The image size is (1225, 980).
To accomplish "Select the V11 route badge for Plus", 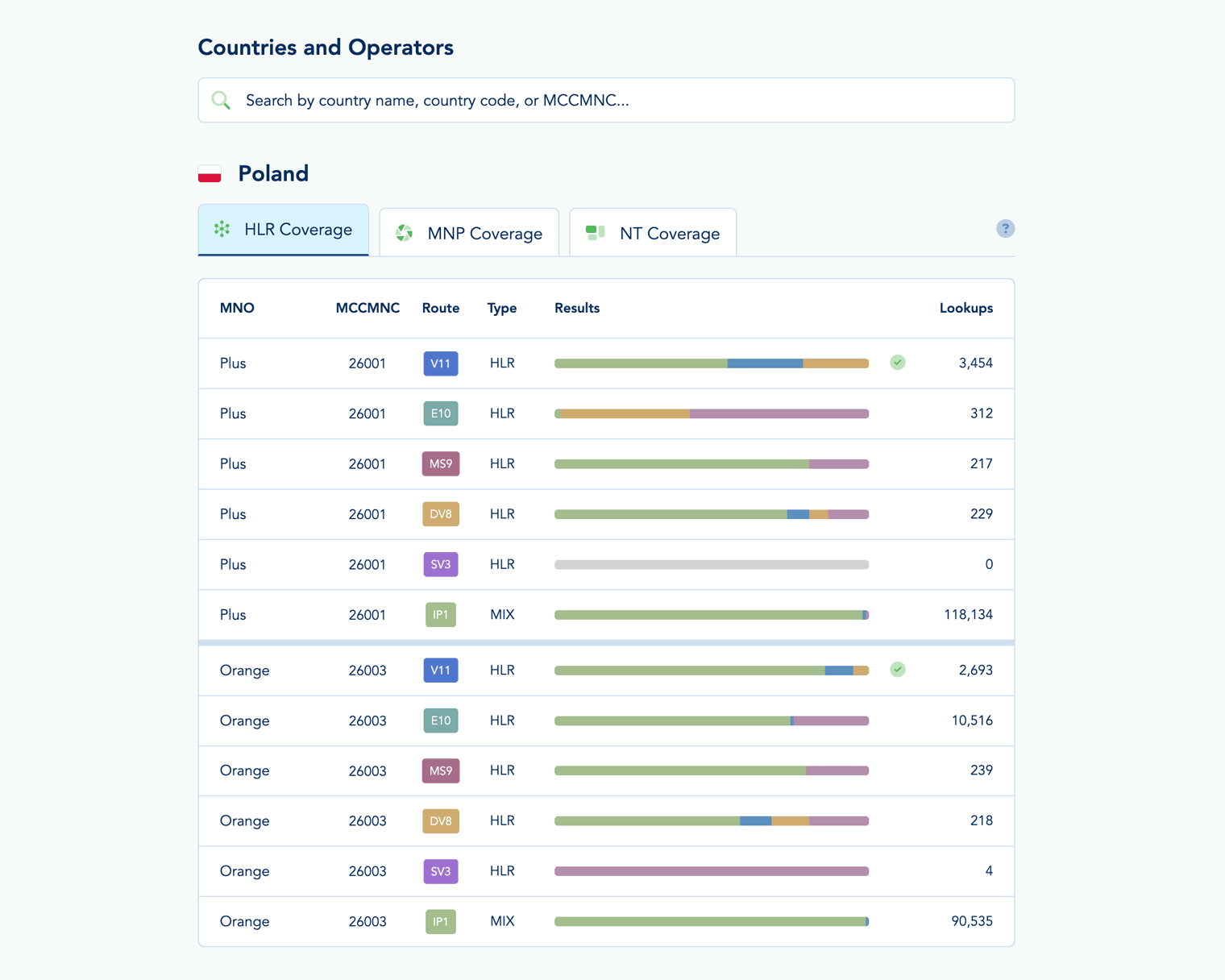I will point(440,363).
